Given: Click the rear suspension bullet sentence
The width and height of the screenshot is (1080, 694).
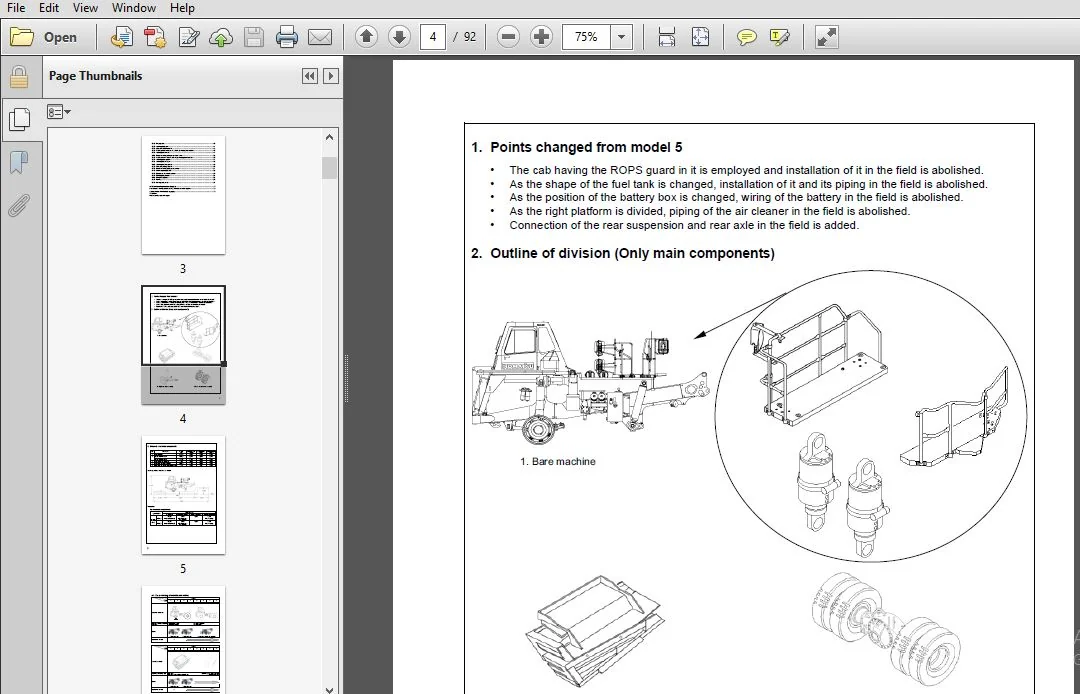Looking at the screenshot, I should pyautogui.click(x=684, y=225).
